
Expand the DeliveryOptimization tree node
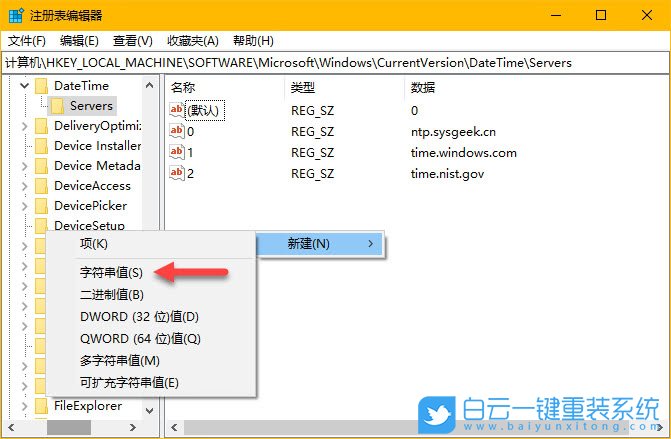(24, 126)
